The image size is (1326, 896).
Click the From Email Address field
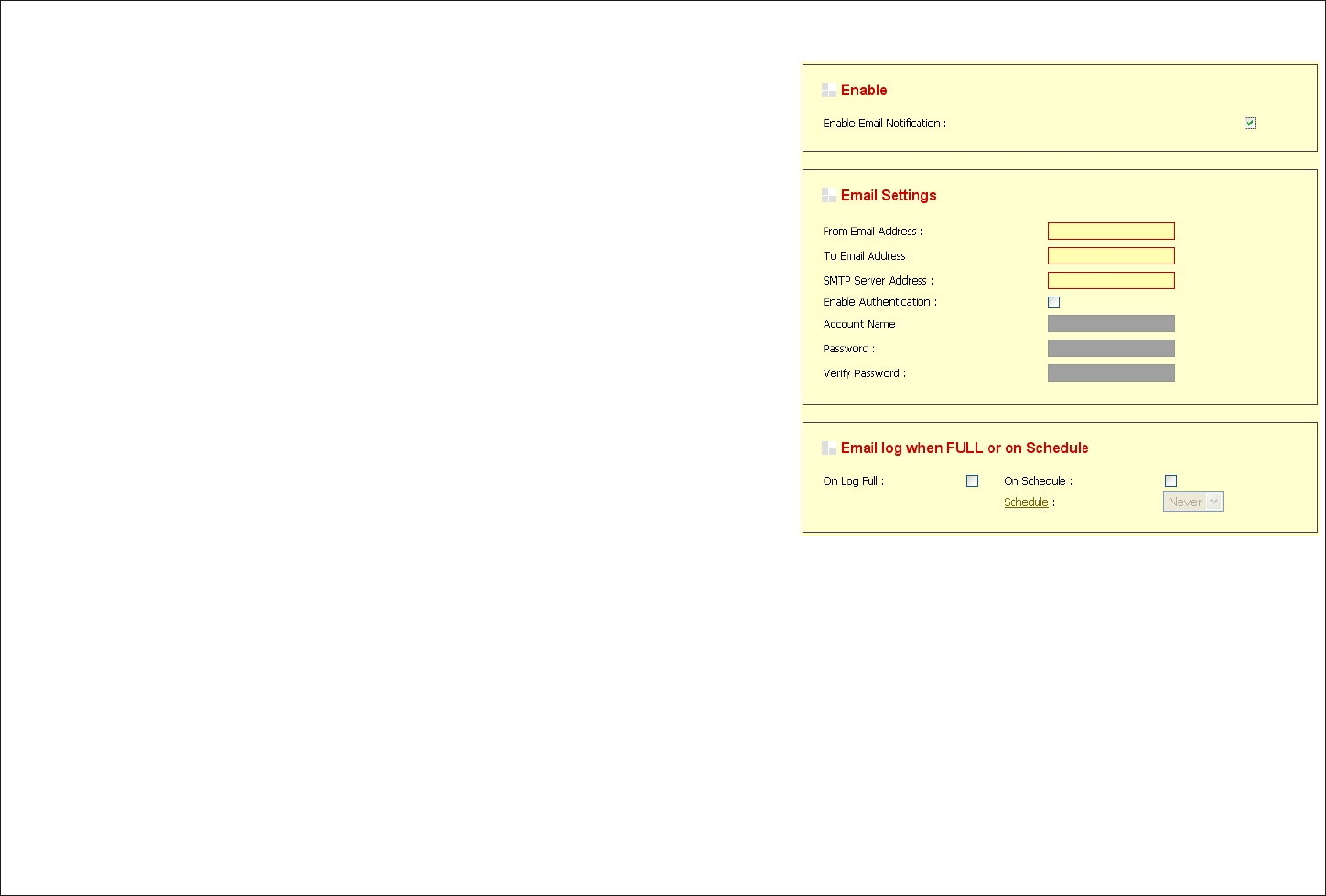(x=1111, y=232)
